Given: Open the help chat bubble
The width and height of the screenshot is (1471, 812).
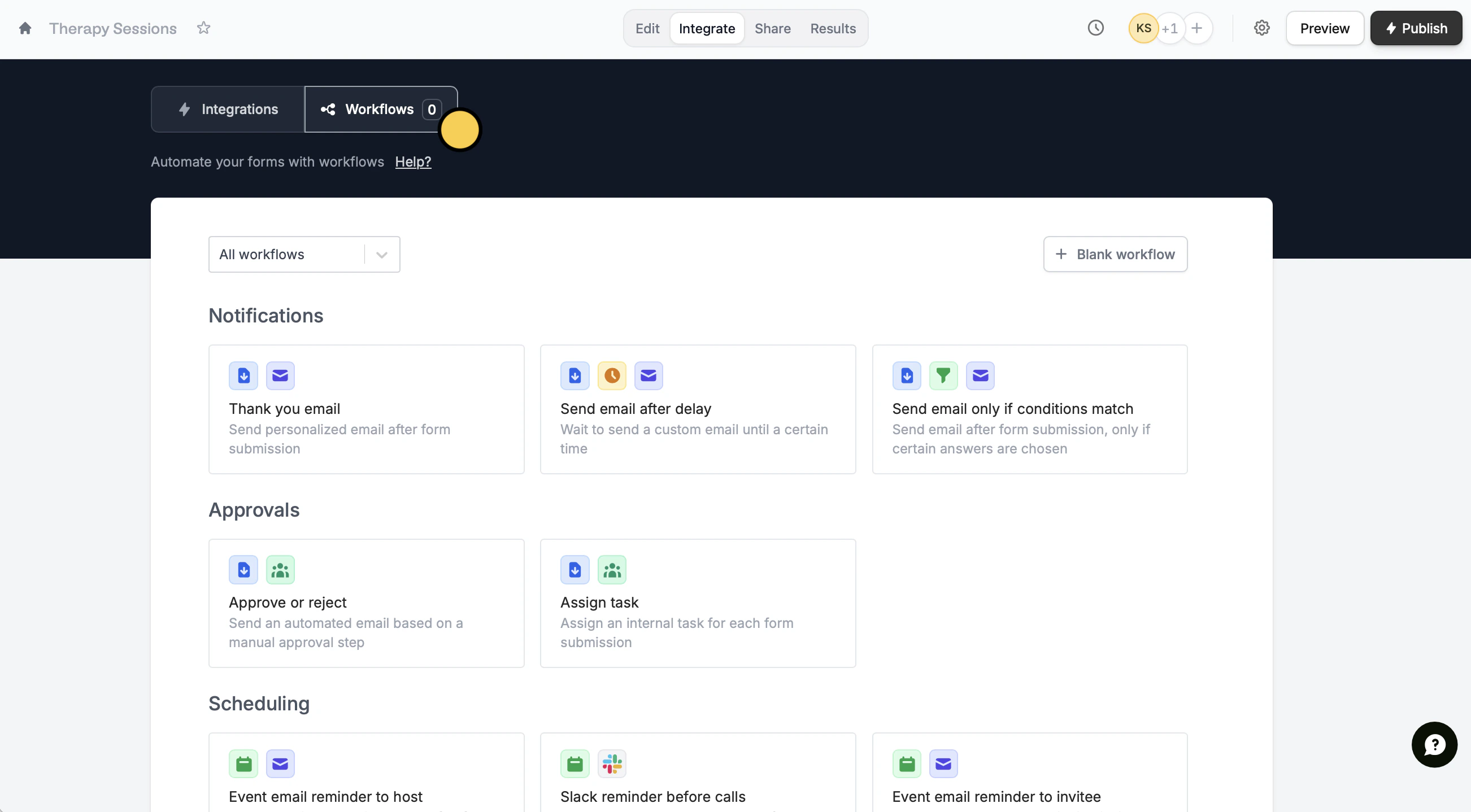Looking at the screenshot, I should click(1434, 744).
